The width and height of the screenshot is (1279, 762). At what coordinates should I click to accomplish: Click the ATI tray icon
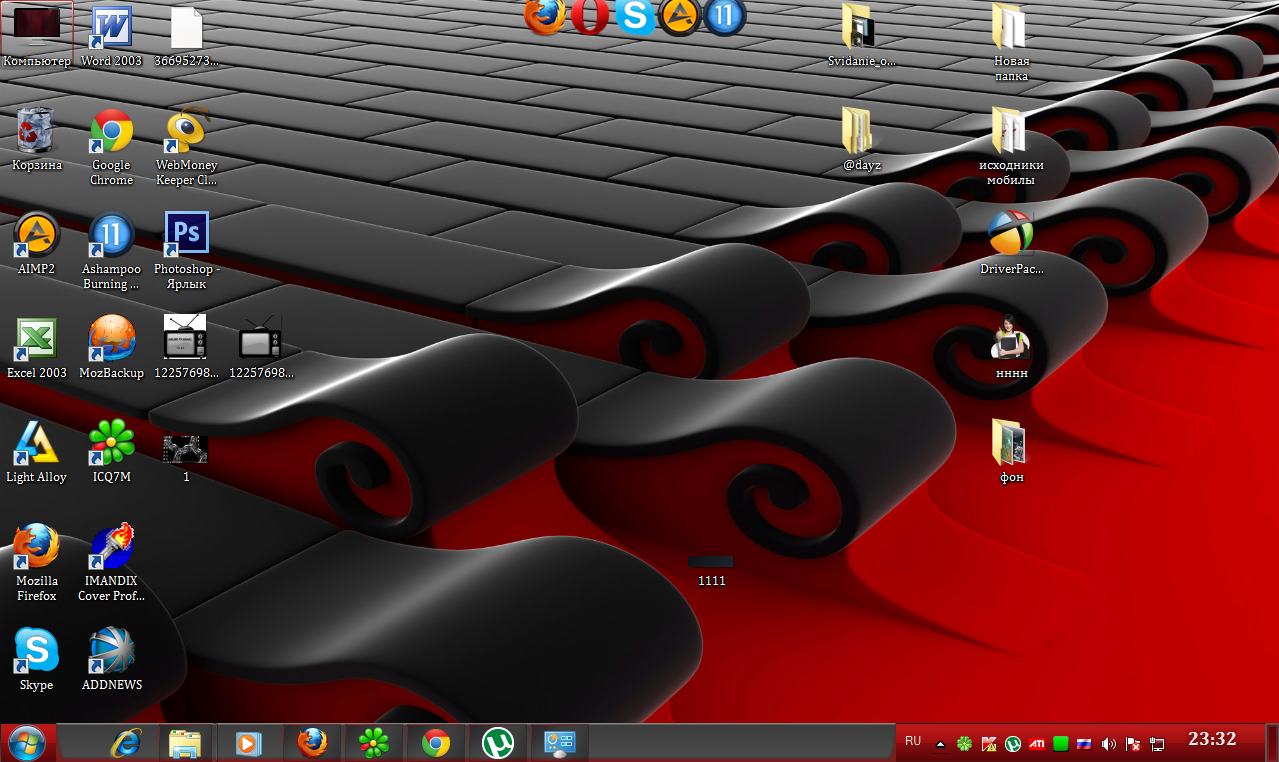[x=1037, y=744]
